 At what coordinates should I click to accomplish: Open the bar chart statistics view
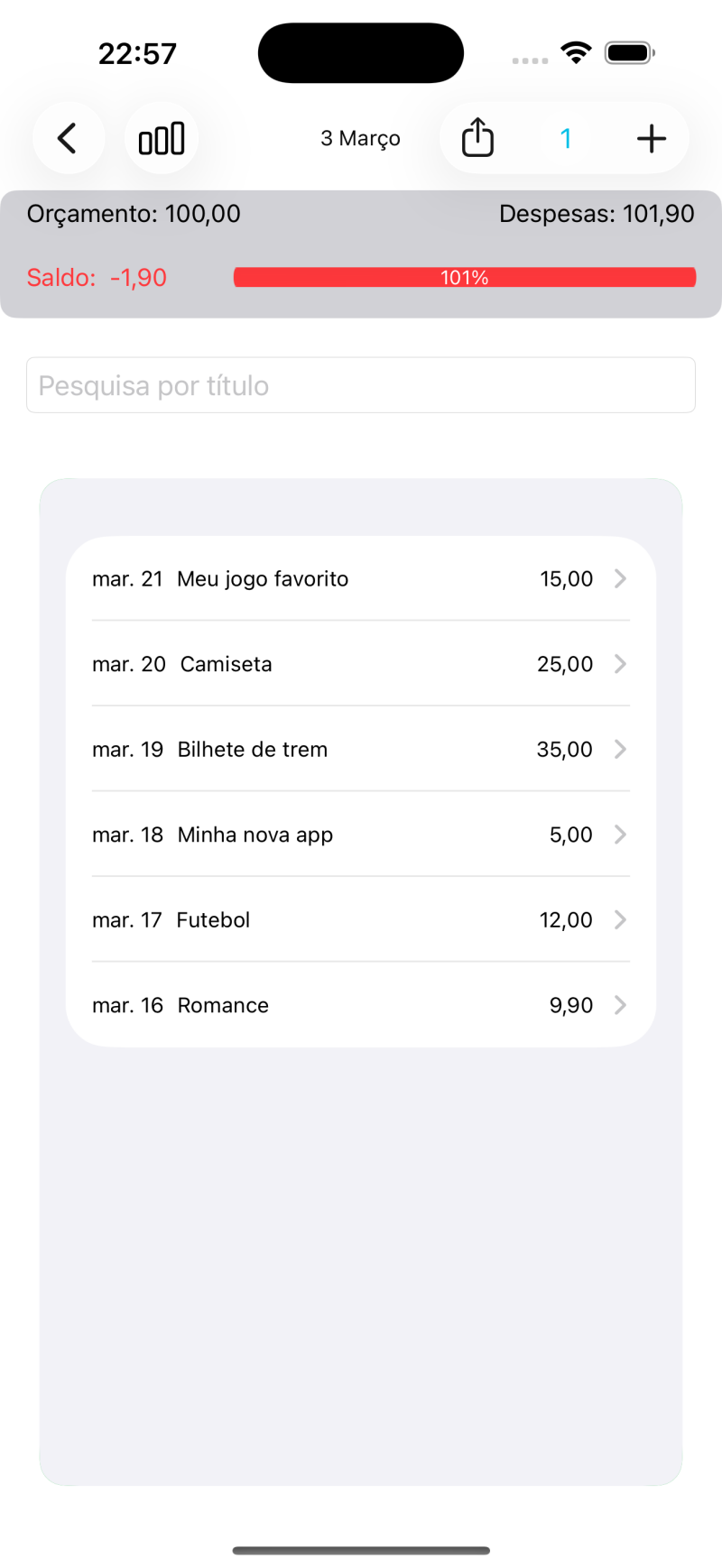coord(162,139)
